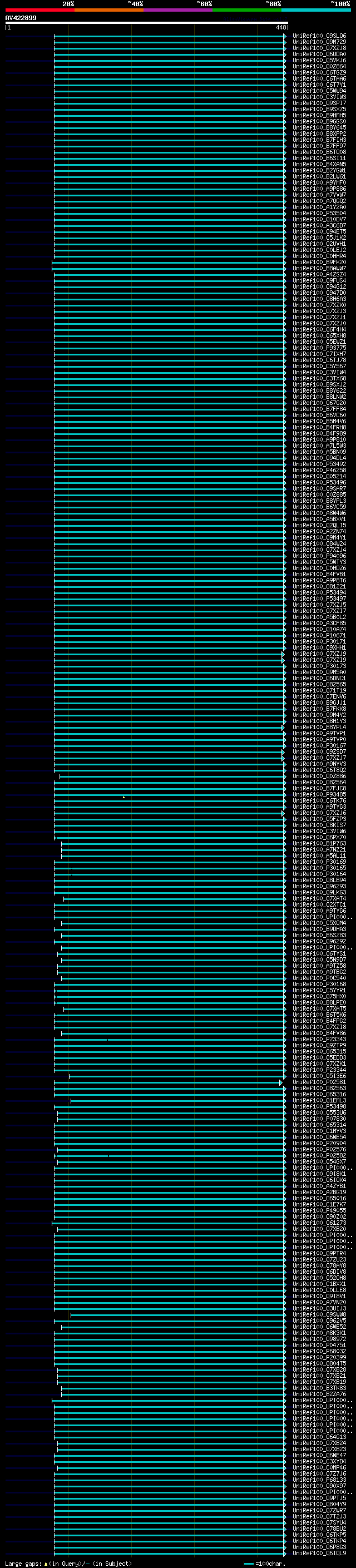Screen dimensions: 356x1568
Task: Select the UniRef100_B9FK20 label
Action: click(x=319, y=262)
